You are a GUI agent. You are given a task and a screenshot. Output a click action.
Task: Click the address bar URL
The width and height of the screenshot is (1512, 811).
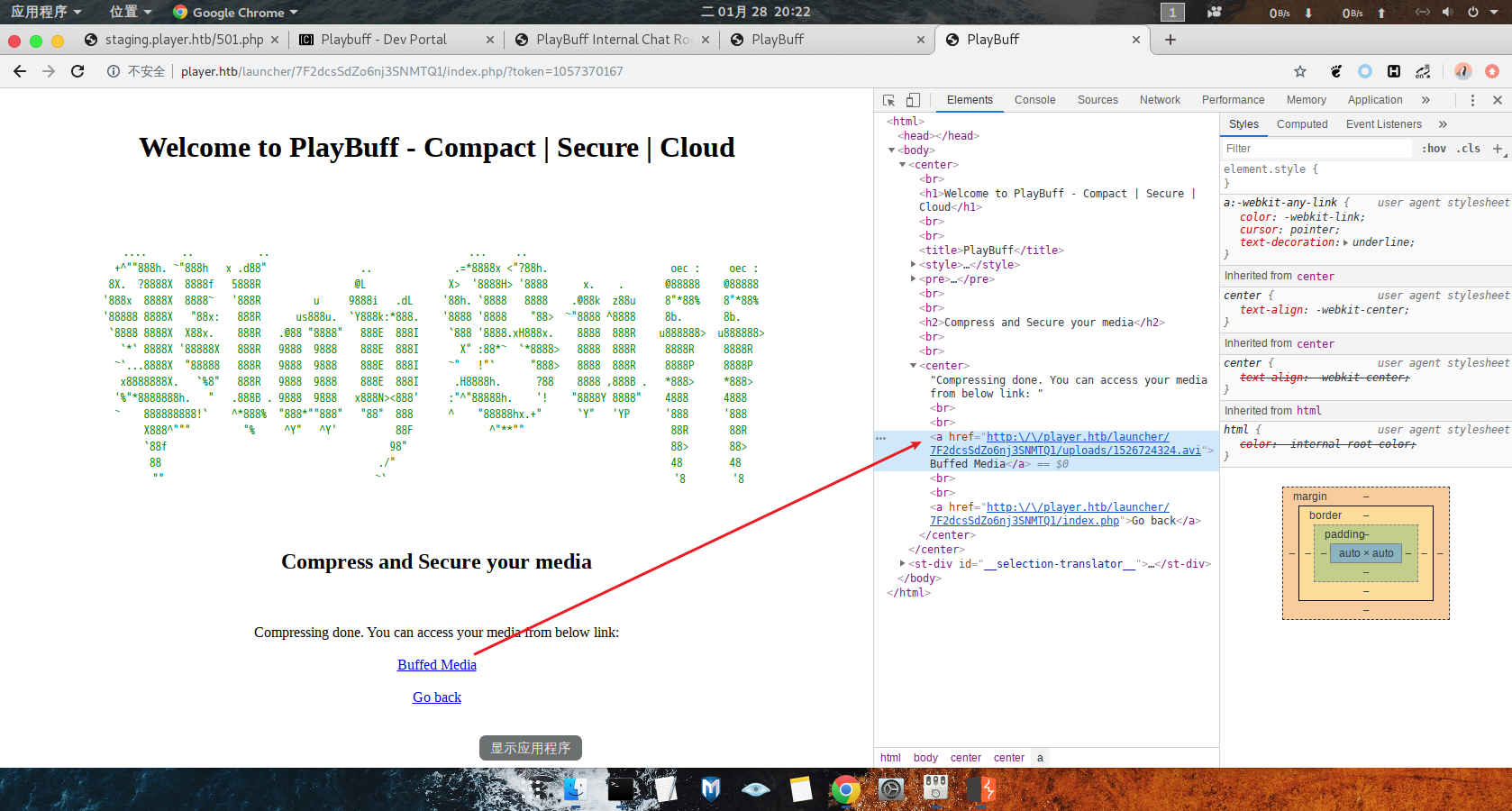[402, 71]
